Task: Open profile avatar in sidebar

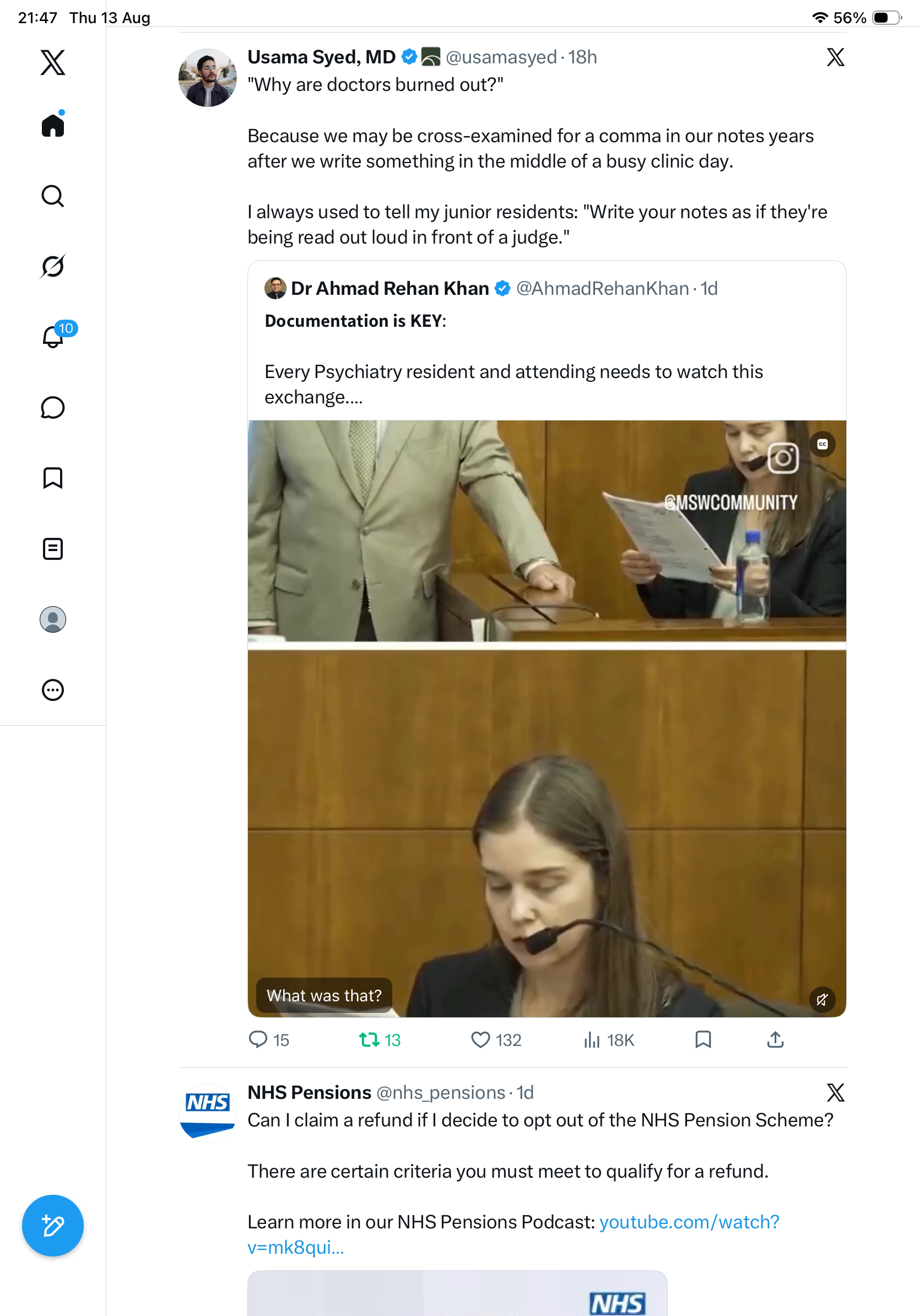Action: (x=53, y=619)
